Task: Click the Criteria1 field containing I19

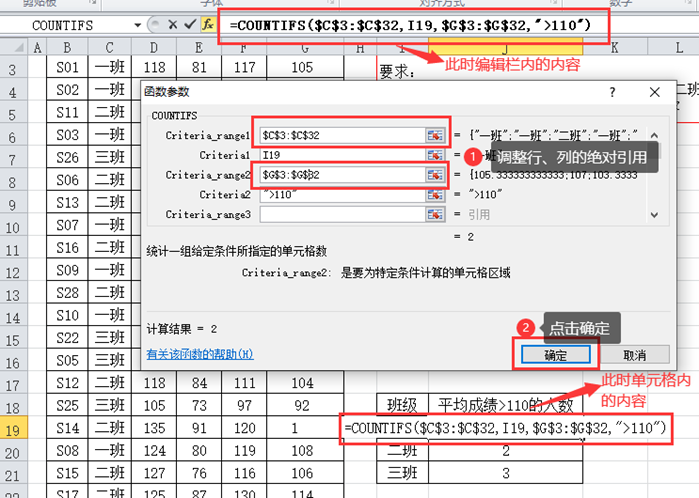Action: click(x=342, y=155)
